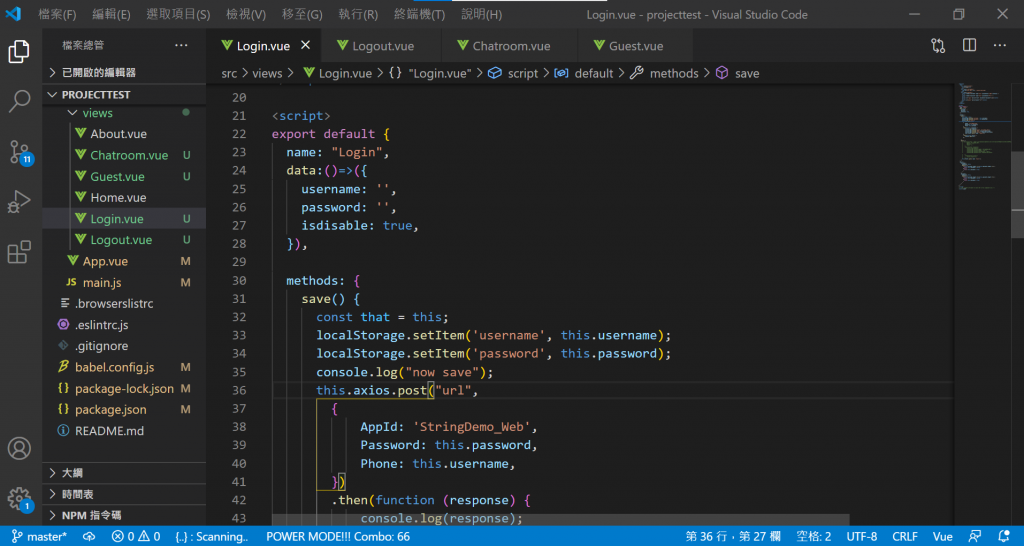
Task: Expand the 已開啟的編輯器 section
Action: (98, 72)
